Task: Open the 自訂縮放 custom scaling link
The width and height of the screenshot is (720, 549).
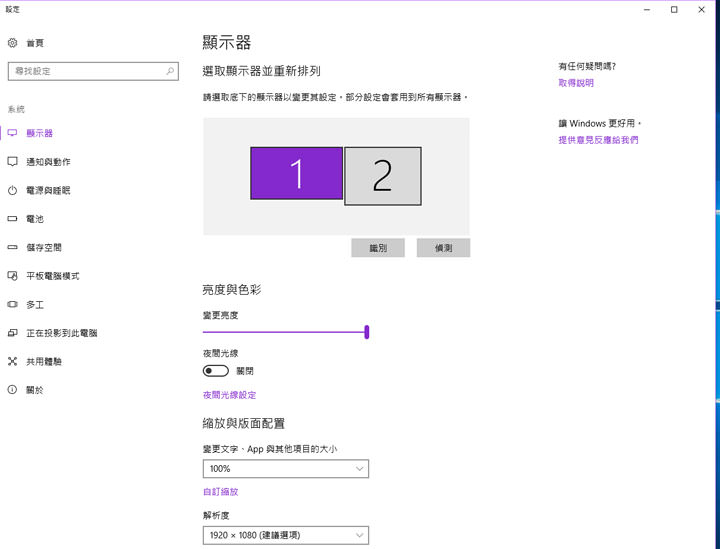Action: point(220,492)
